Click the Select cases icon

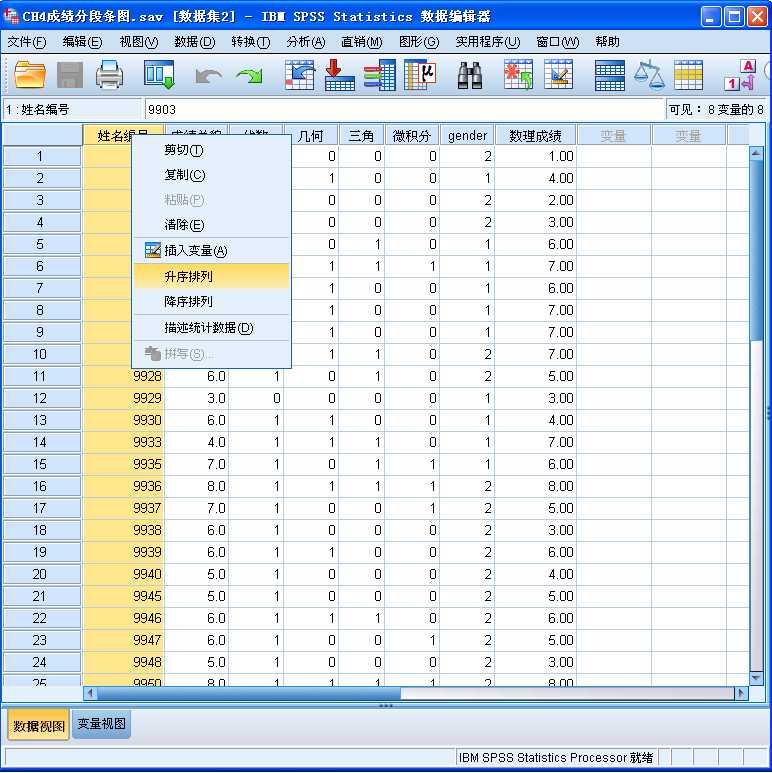tap(688, 75)
